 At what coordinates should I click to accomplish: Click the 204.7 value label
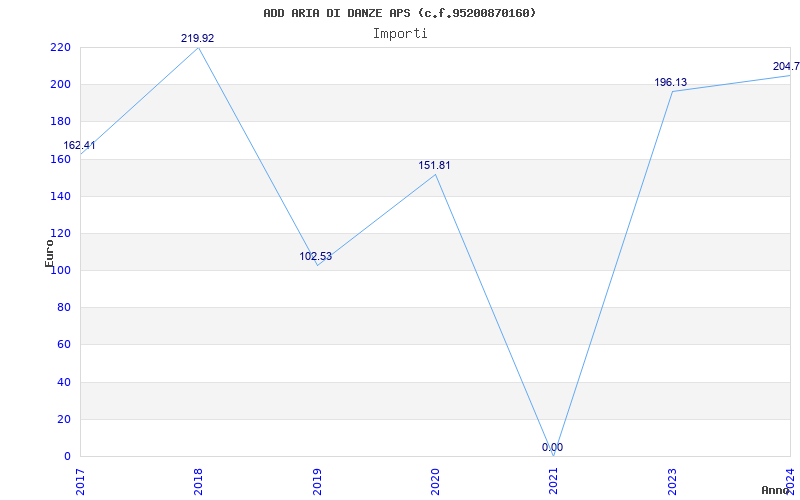[x=786, y=66]
